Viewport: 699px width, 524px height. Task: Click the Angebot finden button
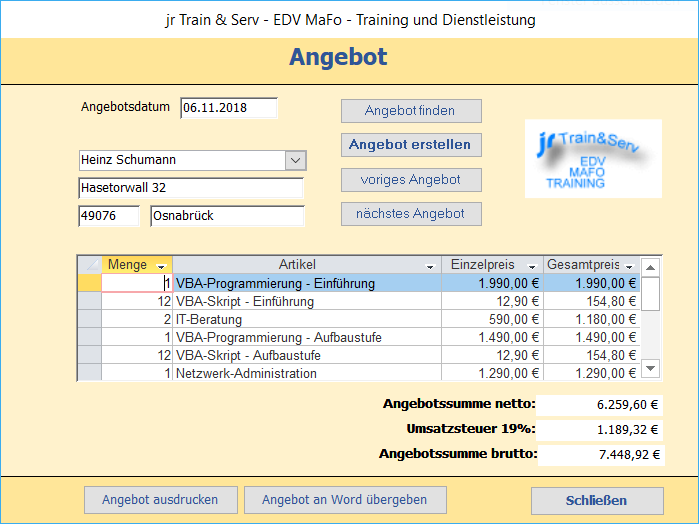click(411, 111)
